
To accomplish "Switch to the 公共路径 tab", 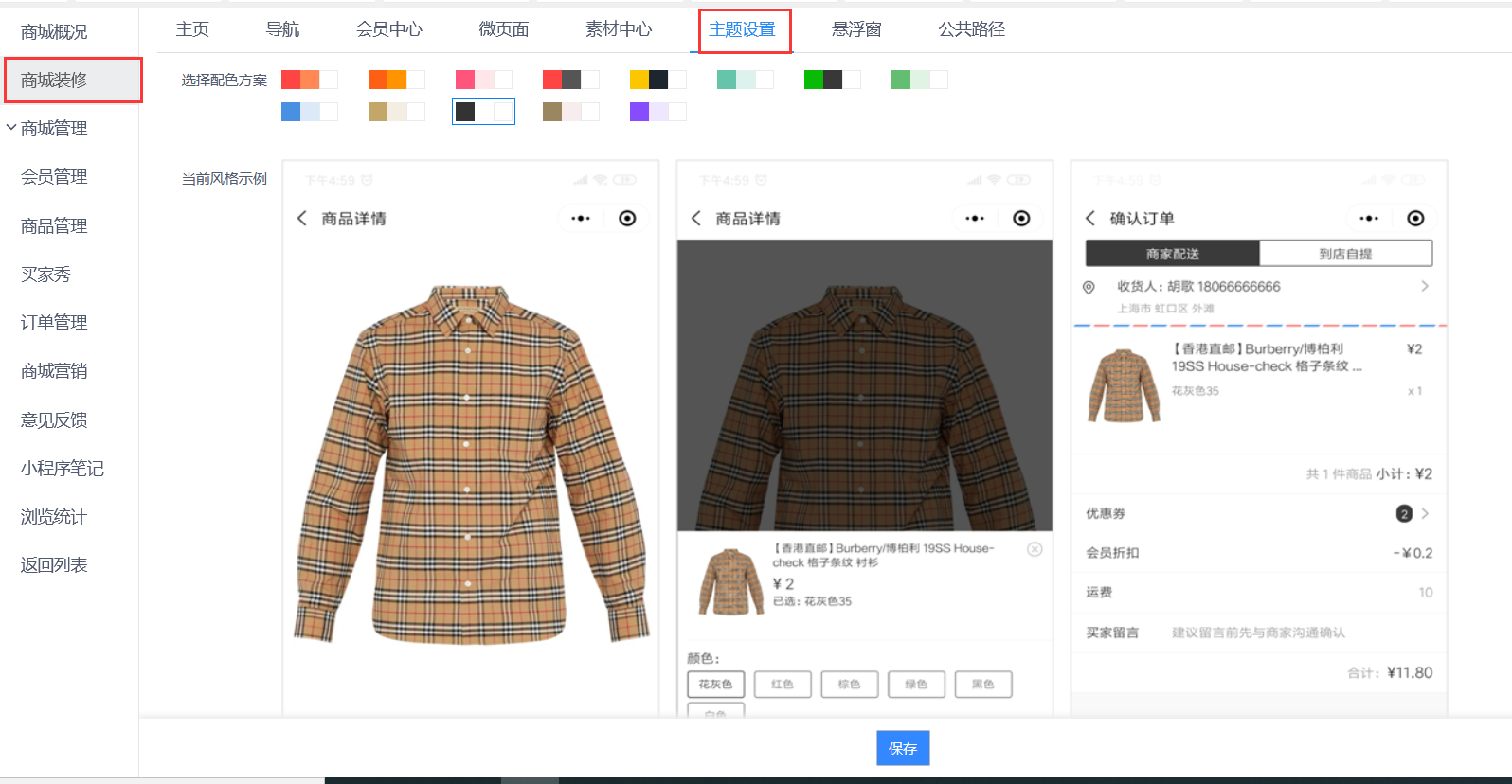I will [x=971, y=29].
